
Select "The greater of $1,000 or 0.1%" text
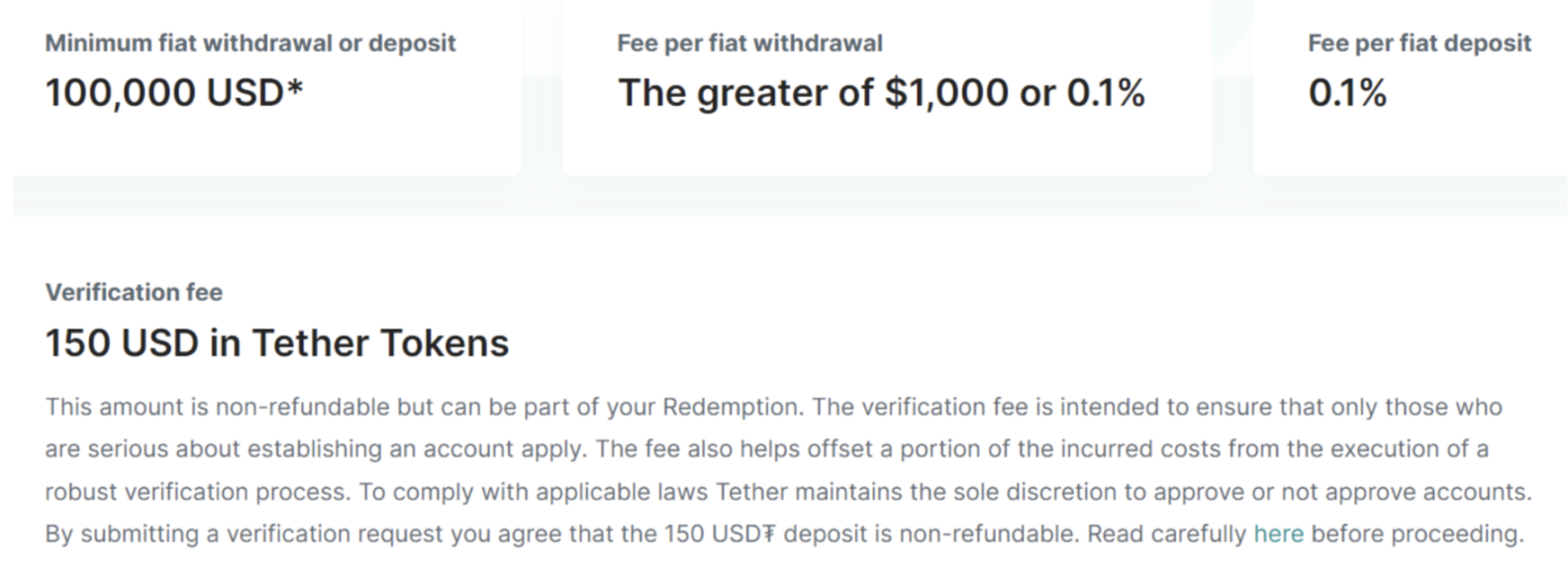coord(881,93)
